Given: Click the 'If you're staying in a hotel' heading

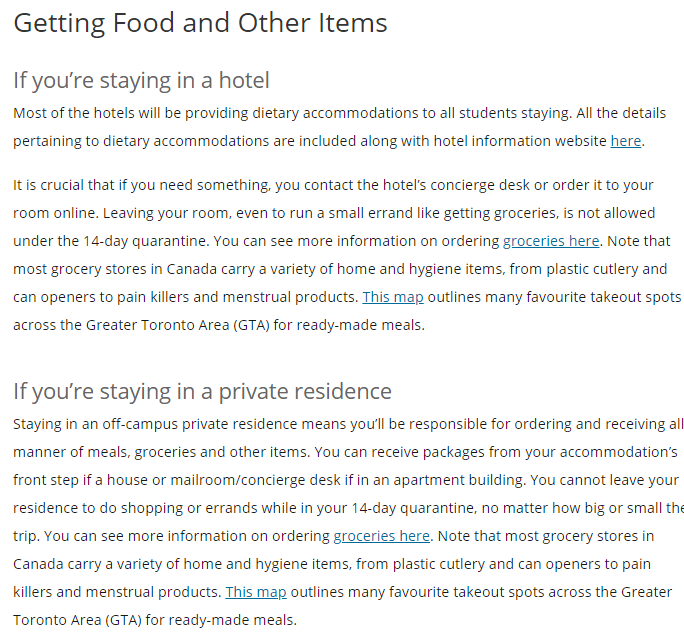Looking at the screenshot, I should coord(141,80).
